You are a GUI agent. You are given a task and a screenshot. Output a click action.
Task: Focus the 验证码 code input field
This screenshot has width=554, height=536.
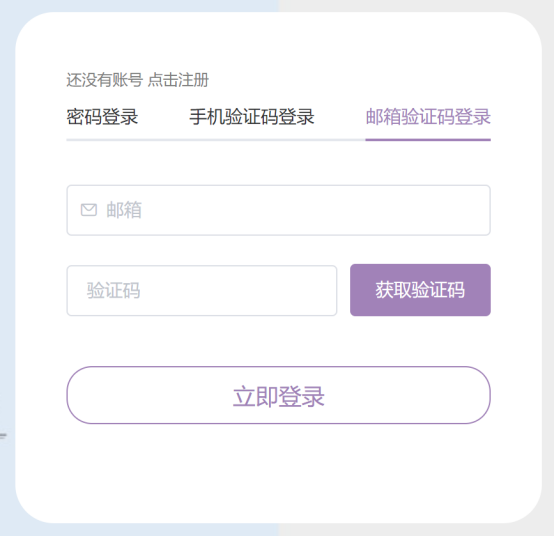(x=202, y=290)
